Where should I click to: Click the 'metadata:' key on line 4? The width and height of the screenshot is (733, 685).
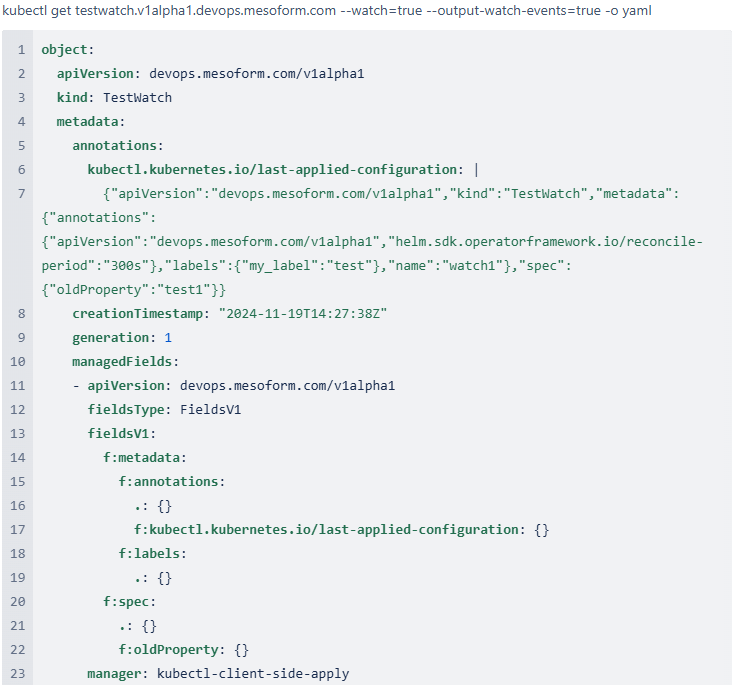[91, 122]
